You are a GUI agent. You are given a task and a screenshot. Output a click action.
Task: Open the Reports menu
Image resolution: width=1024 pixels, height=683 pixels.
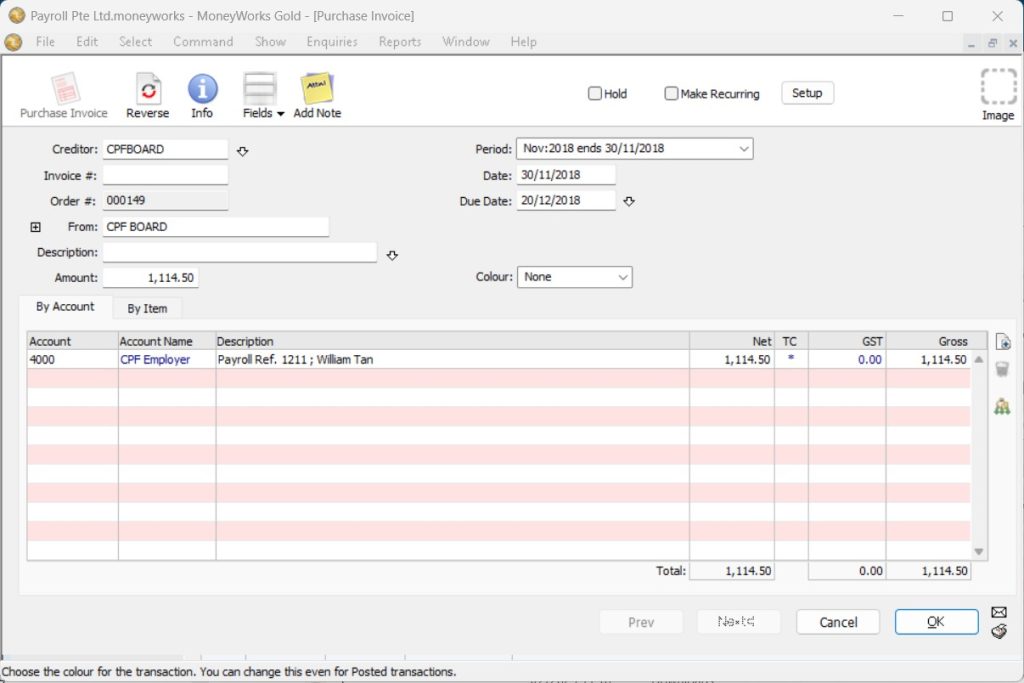pos(399,42)
